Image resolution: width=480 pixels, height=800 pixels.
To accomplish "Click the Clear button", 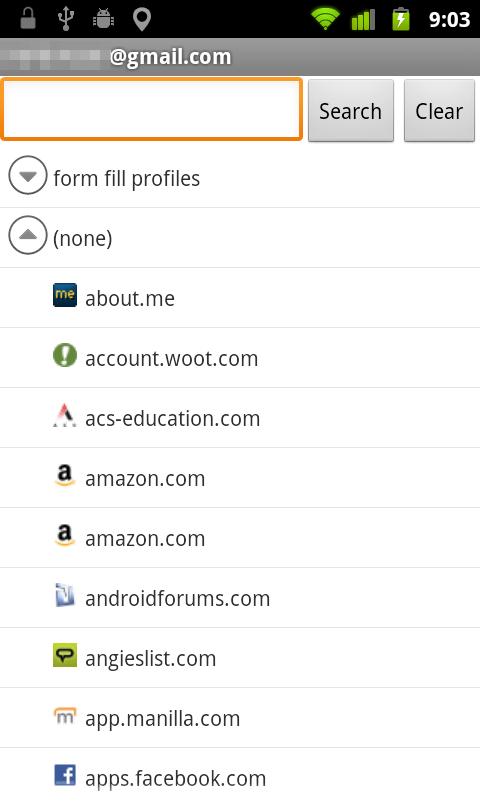I will click(439, 110).
